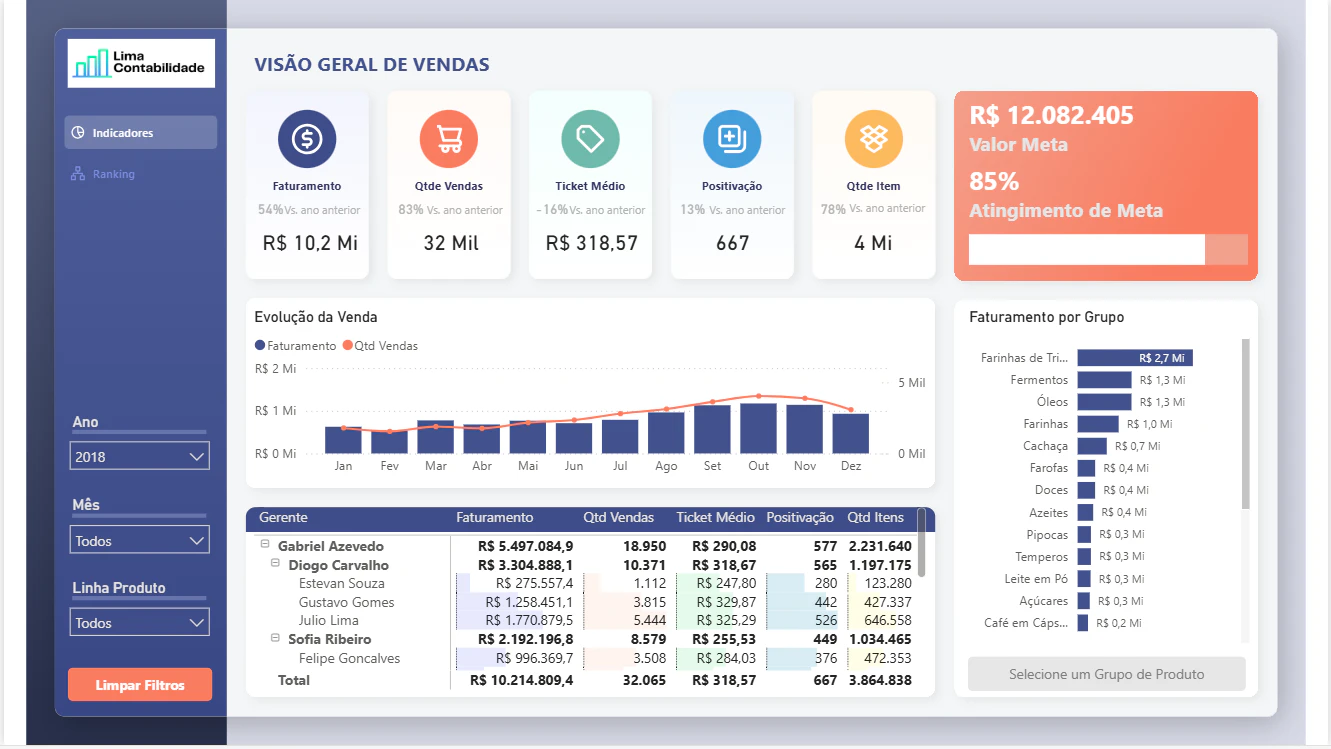Sort table by the Ticket Médio column header
Screen dimensions: 1331x749
pos(716,518)
